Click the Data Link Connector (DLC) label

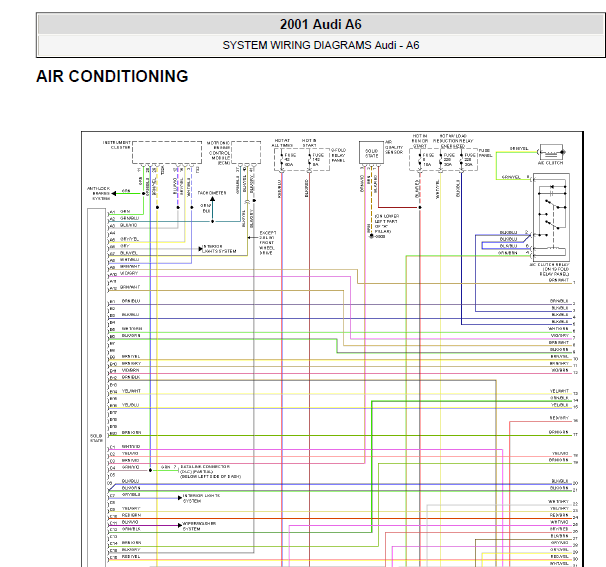[211, 472]
